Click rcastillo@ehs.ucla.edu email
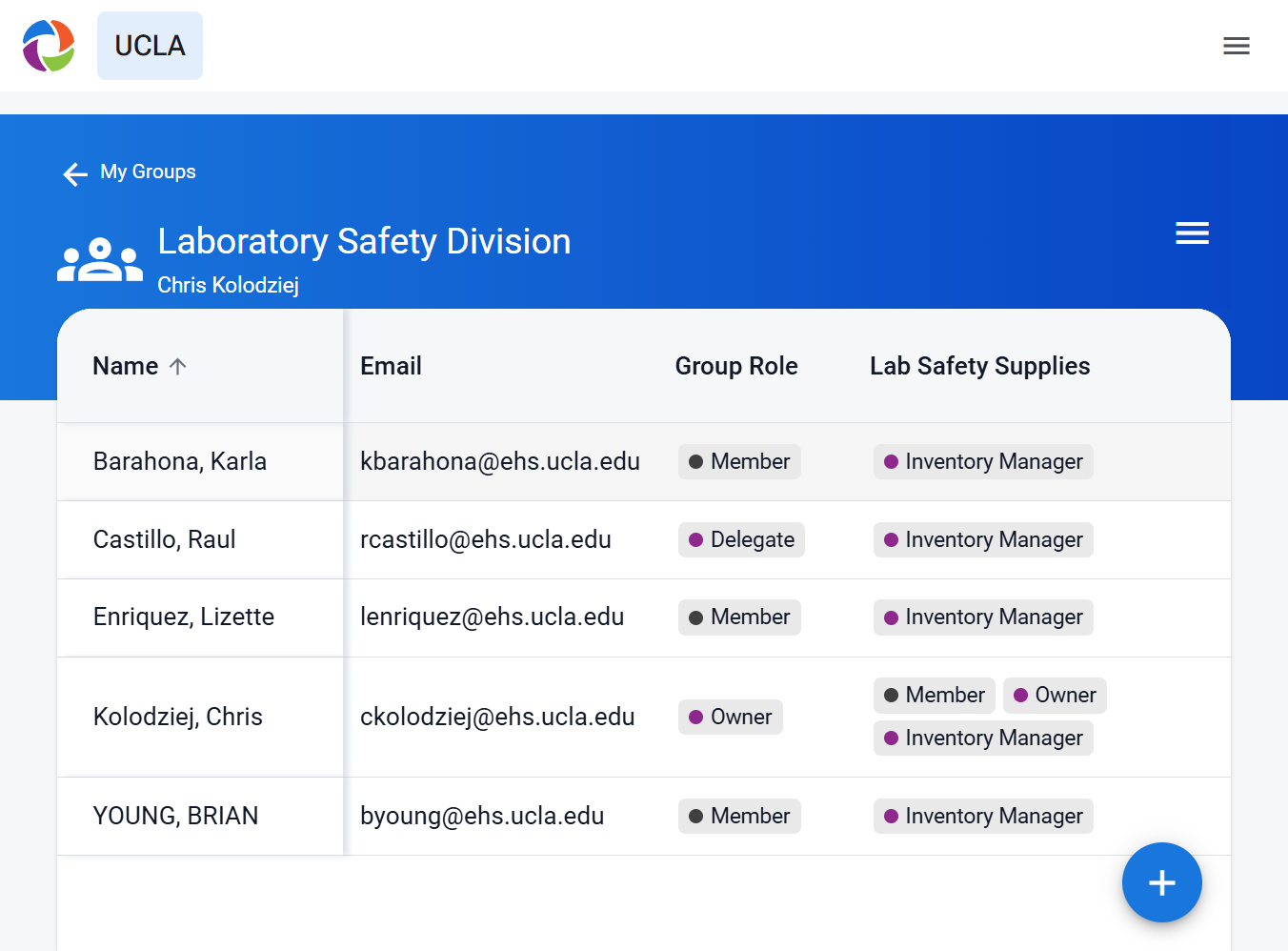The height and width of the screenshot is (951, 1288). click(x=486, y=539)
